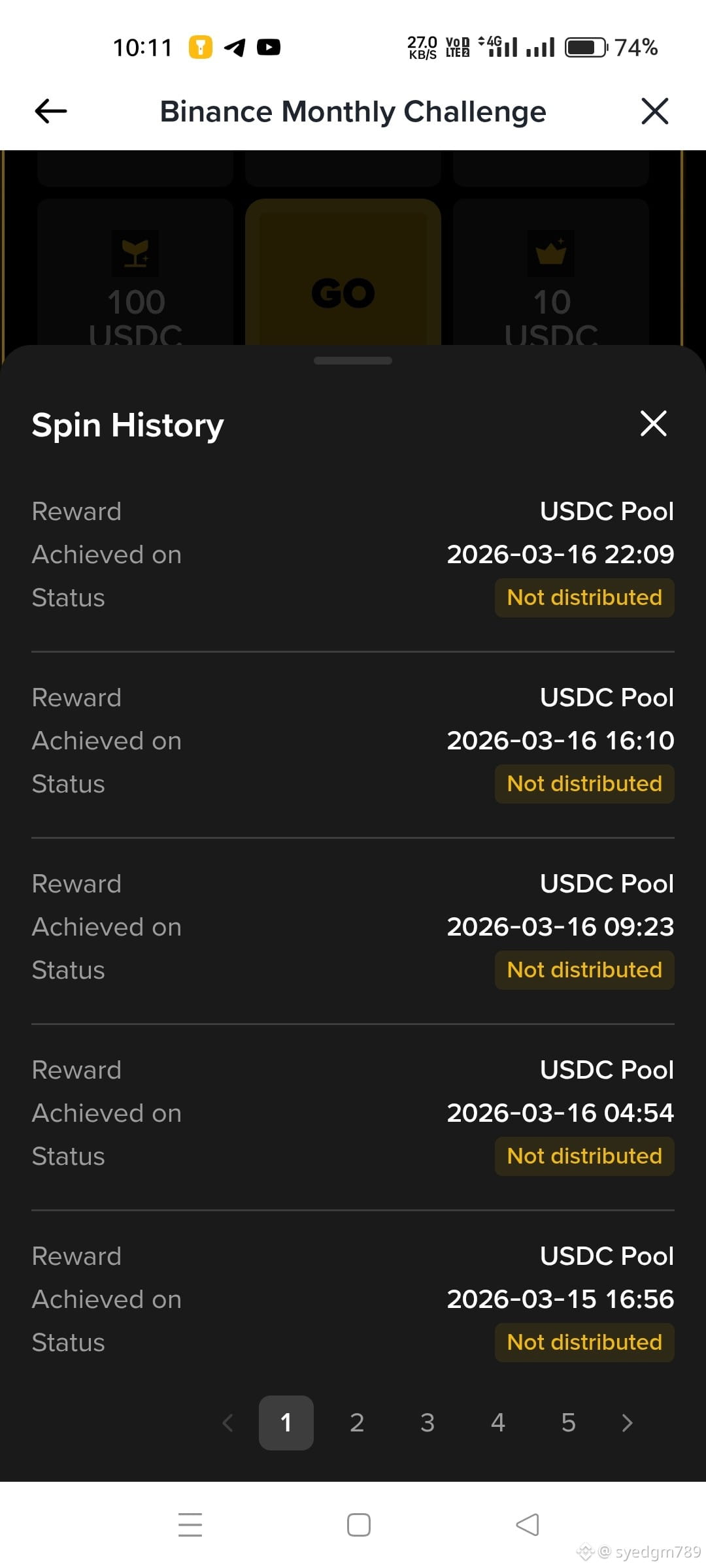Open page 4 of spin history
Viewport: 706px width, 1568px height.
[498, 1423]
